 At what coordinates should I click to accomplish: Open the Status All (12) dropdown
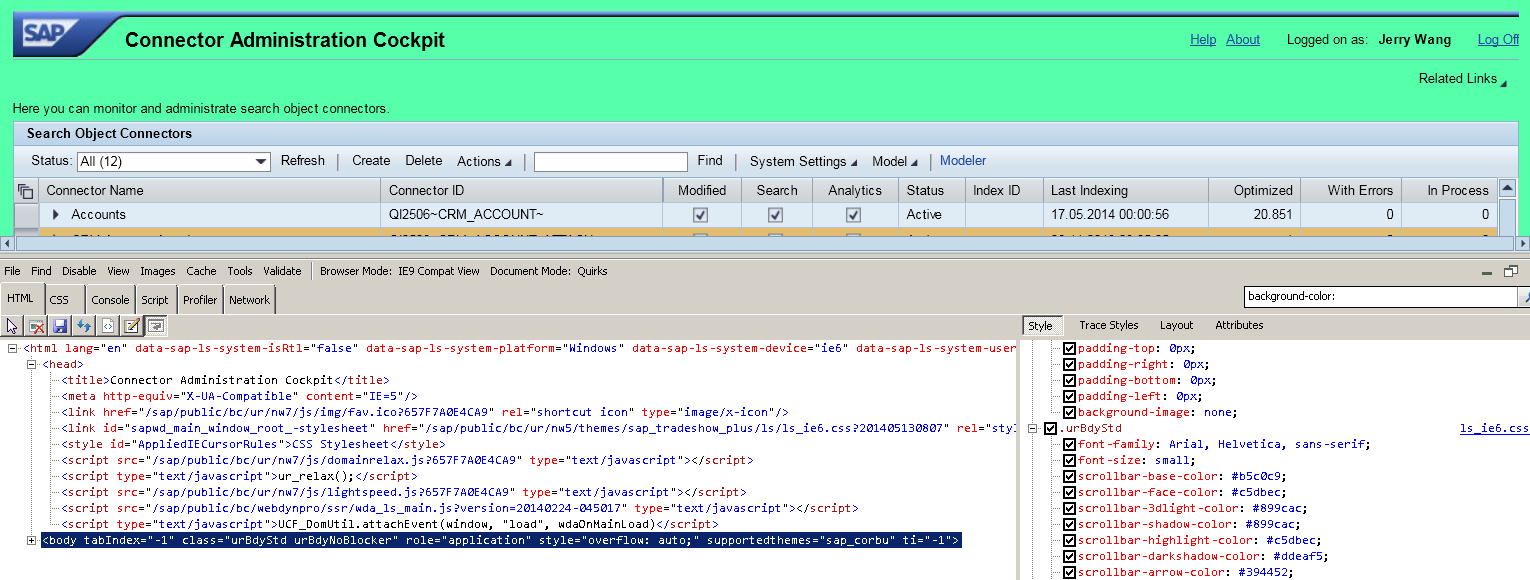(173, 161)
